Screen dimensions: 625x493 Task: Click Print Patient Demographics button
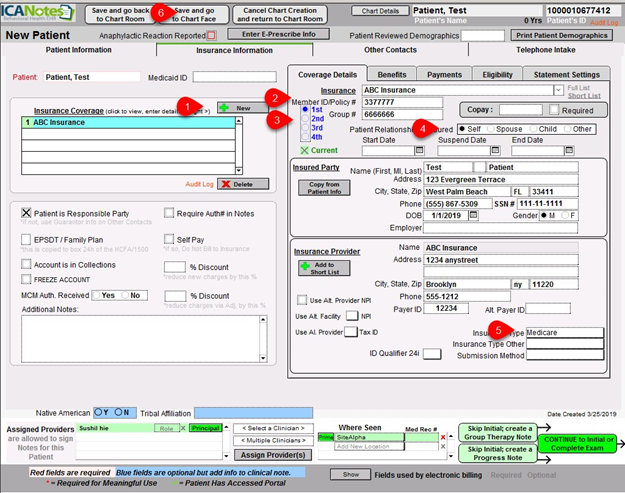pyautogui.click(x=563, y=35)
